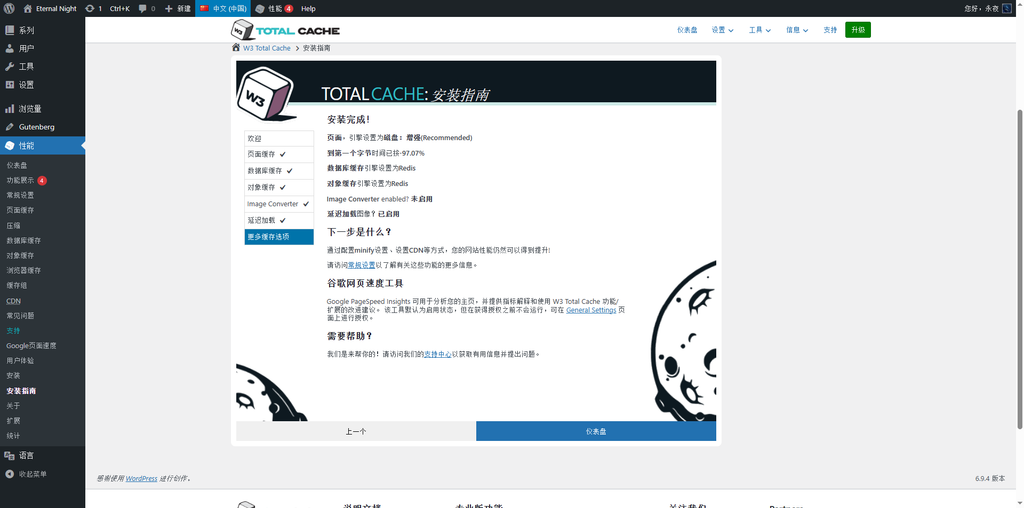Viewport: 1024px width, 508px height.
Task: Click the green 升级 button
Action: (857, 30)
